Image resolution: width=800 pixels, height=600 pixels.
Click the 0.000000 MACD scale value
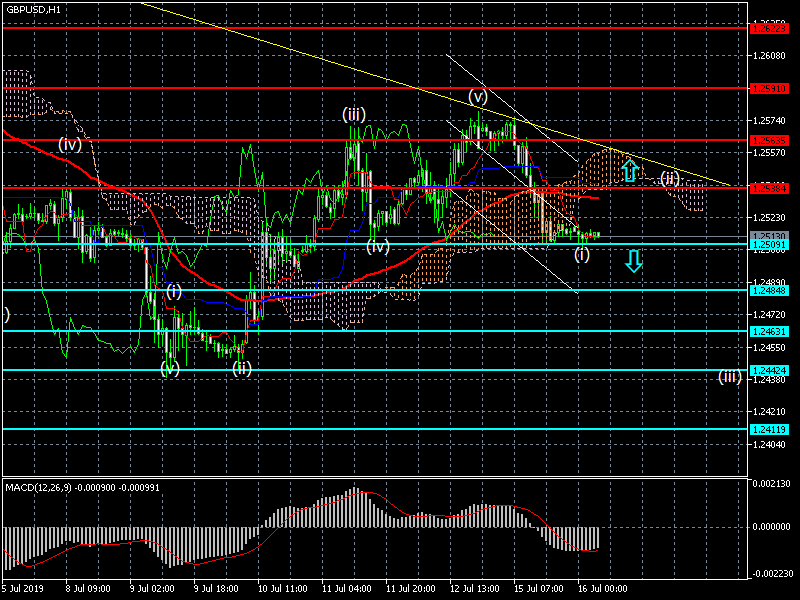tap(771, 527)
